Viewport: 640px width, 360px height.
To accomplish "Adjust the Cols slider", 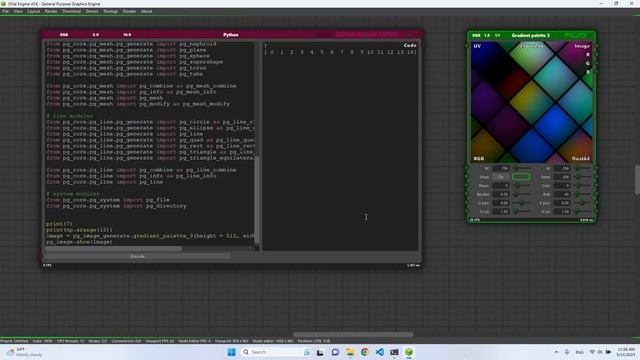I will pos(582,186).
